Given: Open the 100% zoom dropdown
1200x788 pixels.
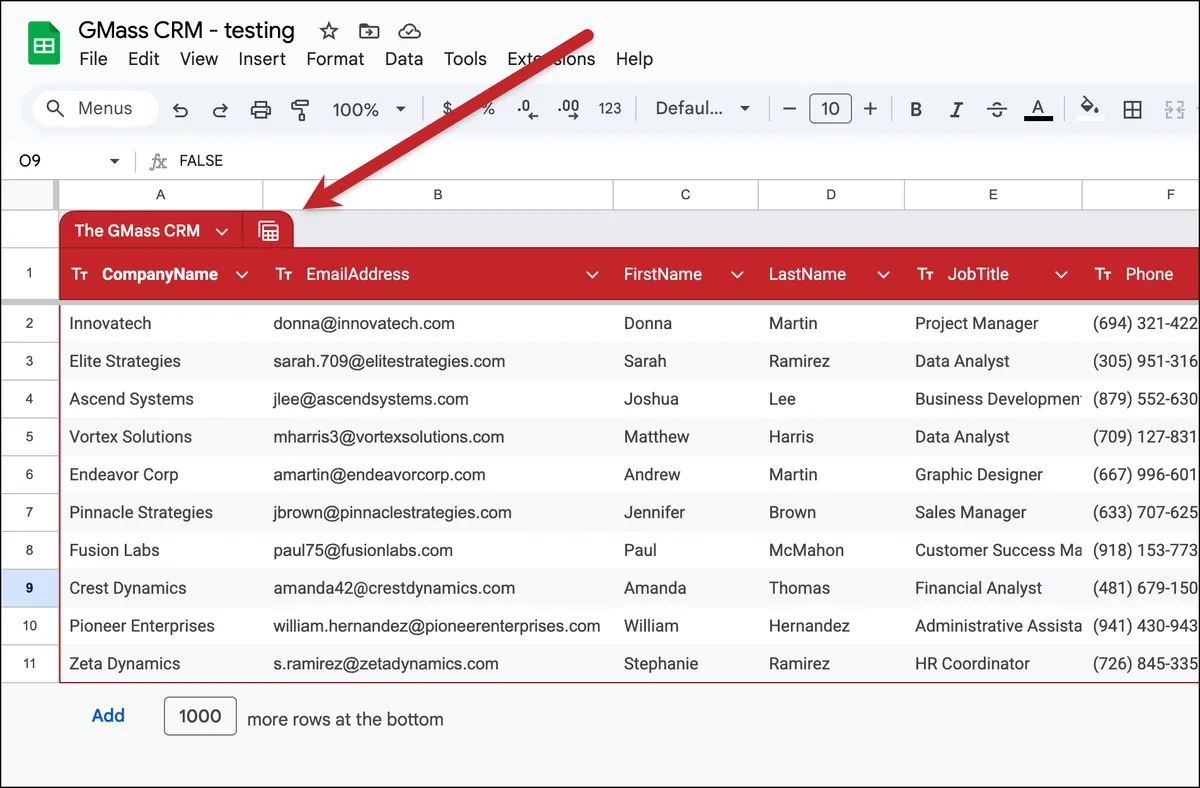Looking at the screenshot, I should tap(369, 109).
